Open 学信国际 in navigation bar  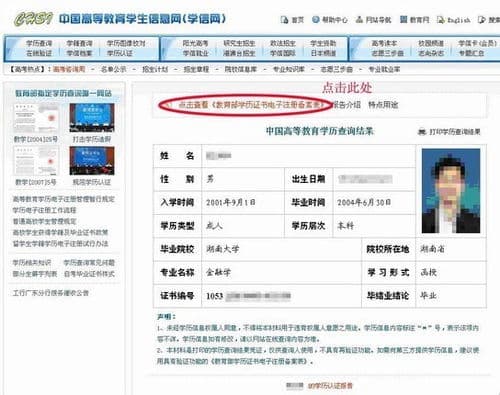click(283, 53)
